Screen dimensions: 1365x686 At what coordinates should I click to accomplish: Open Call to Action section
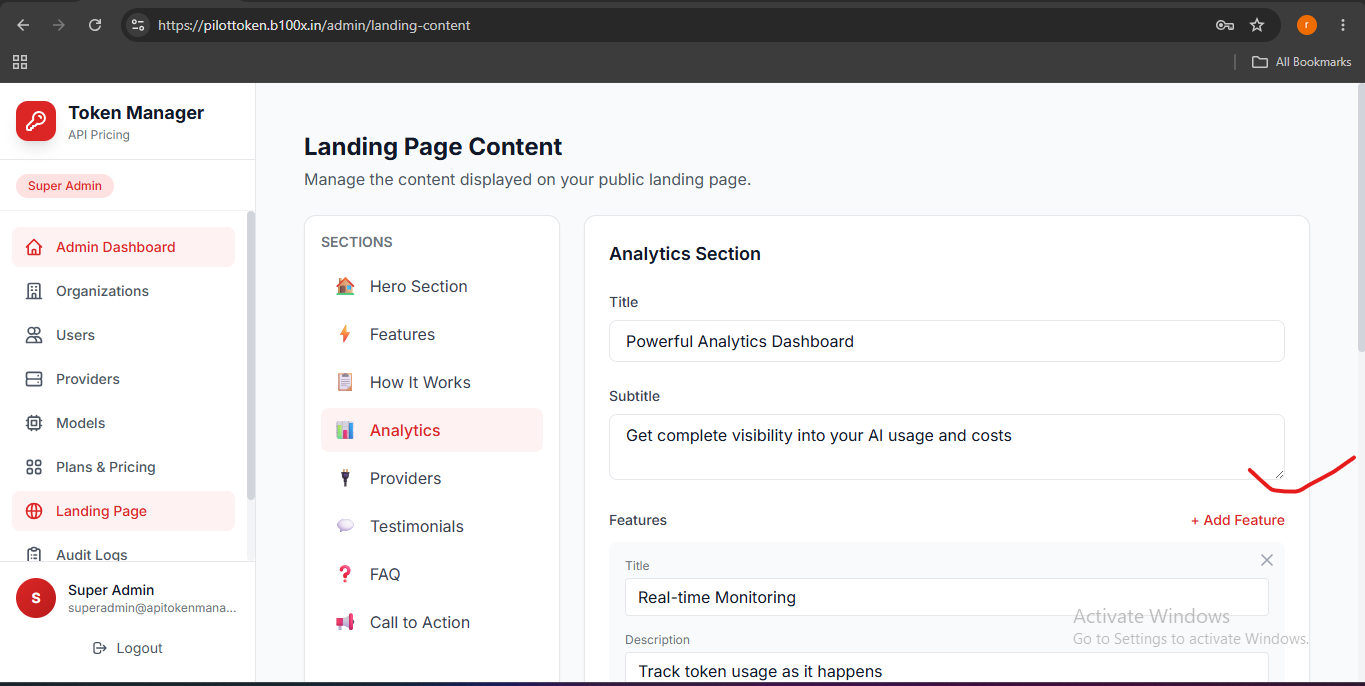(x=432, y=622)
